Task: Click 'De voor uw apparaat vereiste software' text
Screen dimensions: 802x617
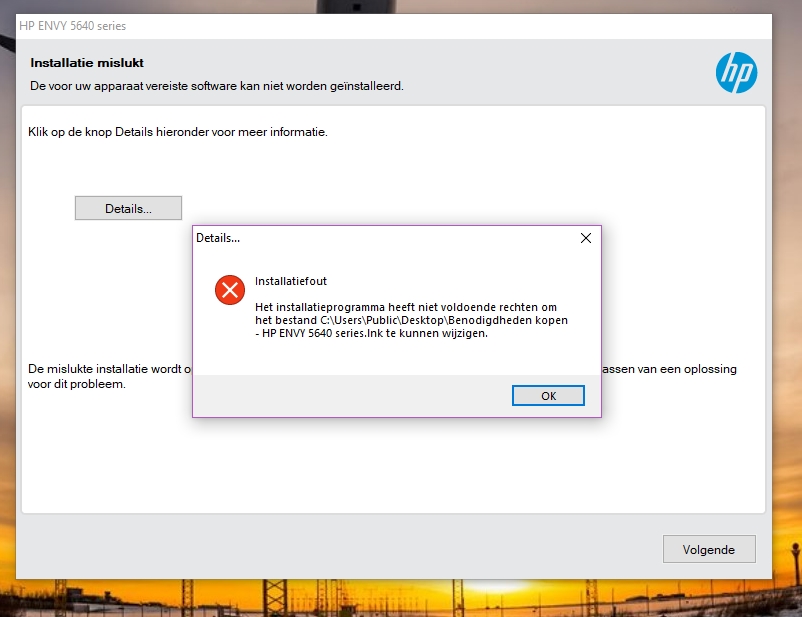Action: click(x=217, y=86)
